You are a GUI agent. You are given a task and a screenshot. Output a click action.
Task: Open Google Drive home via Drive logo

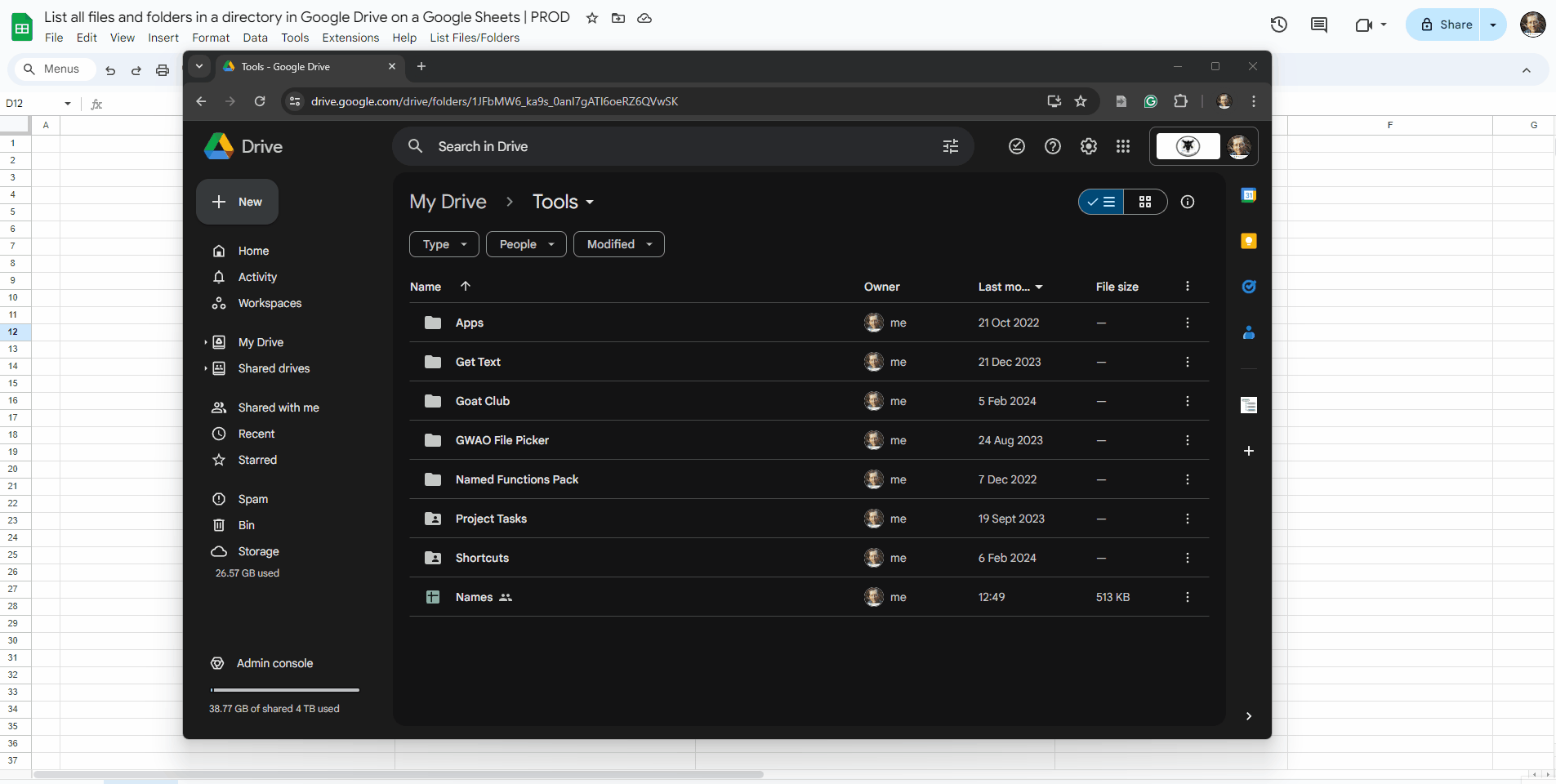coord(243,146)
